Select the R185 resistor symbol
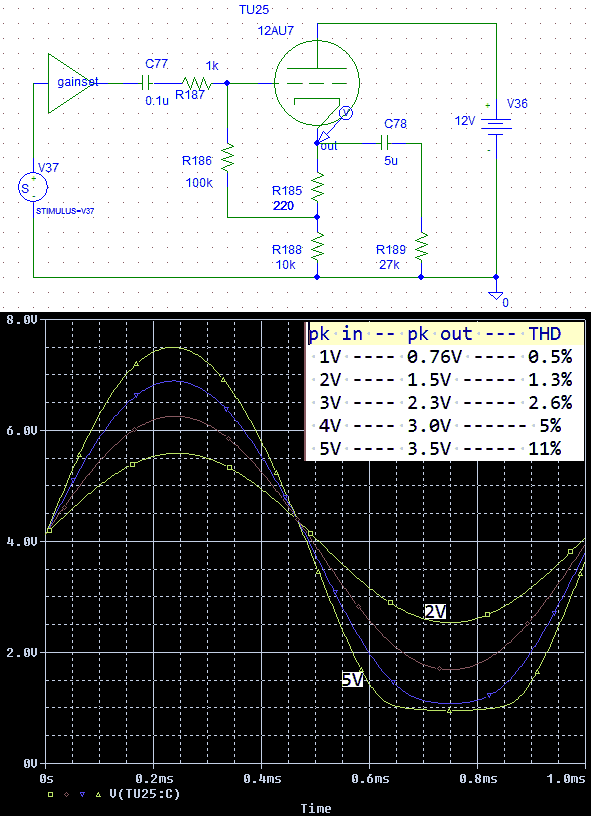Viewport: 591px width, 816px height. pyautogui.click(x=317, y=187)
